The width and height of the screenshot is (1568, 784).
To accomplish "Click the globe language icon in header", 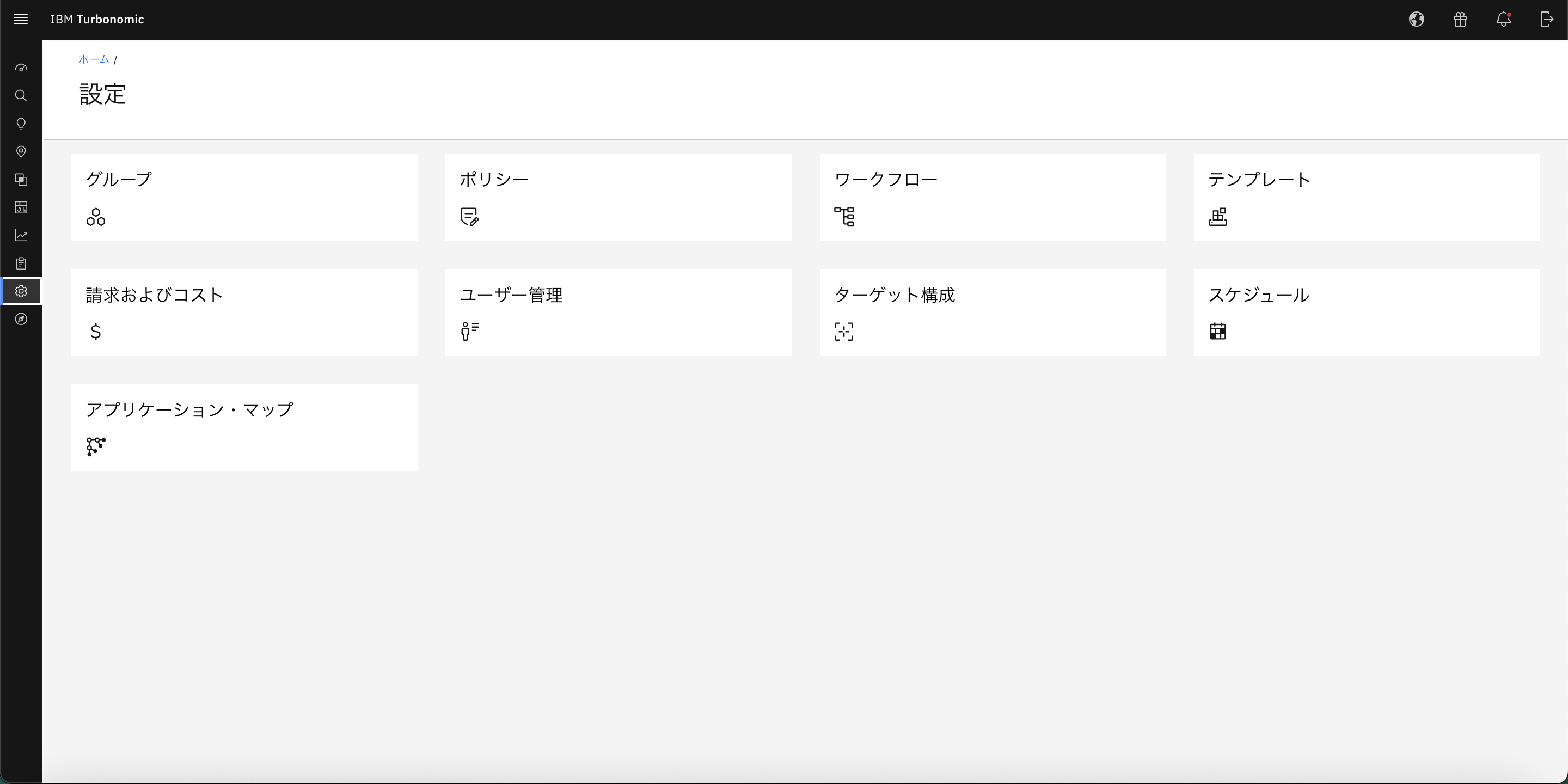I will tap(1417, 20).
